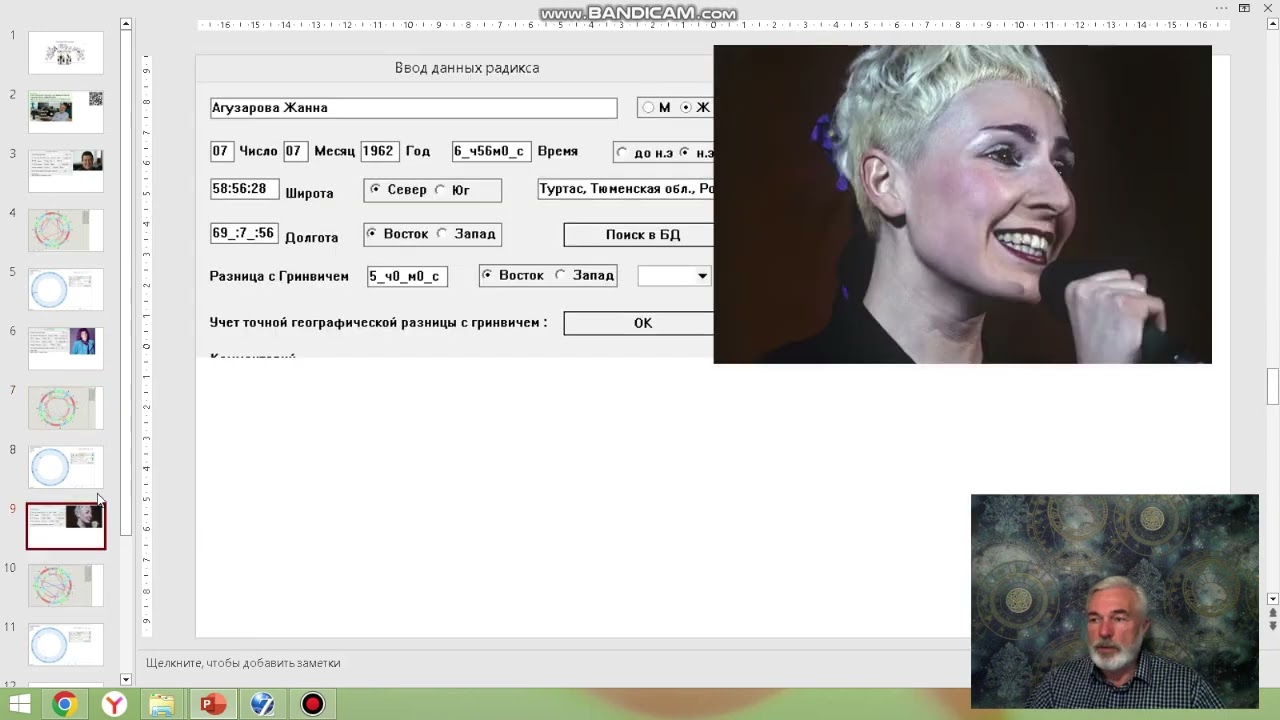Select Юг latitude radio button
Viewport: 1280px width, 720px height.
click(440, 190)
